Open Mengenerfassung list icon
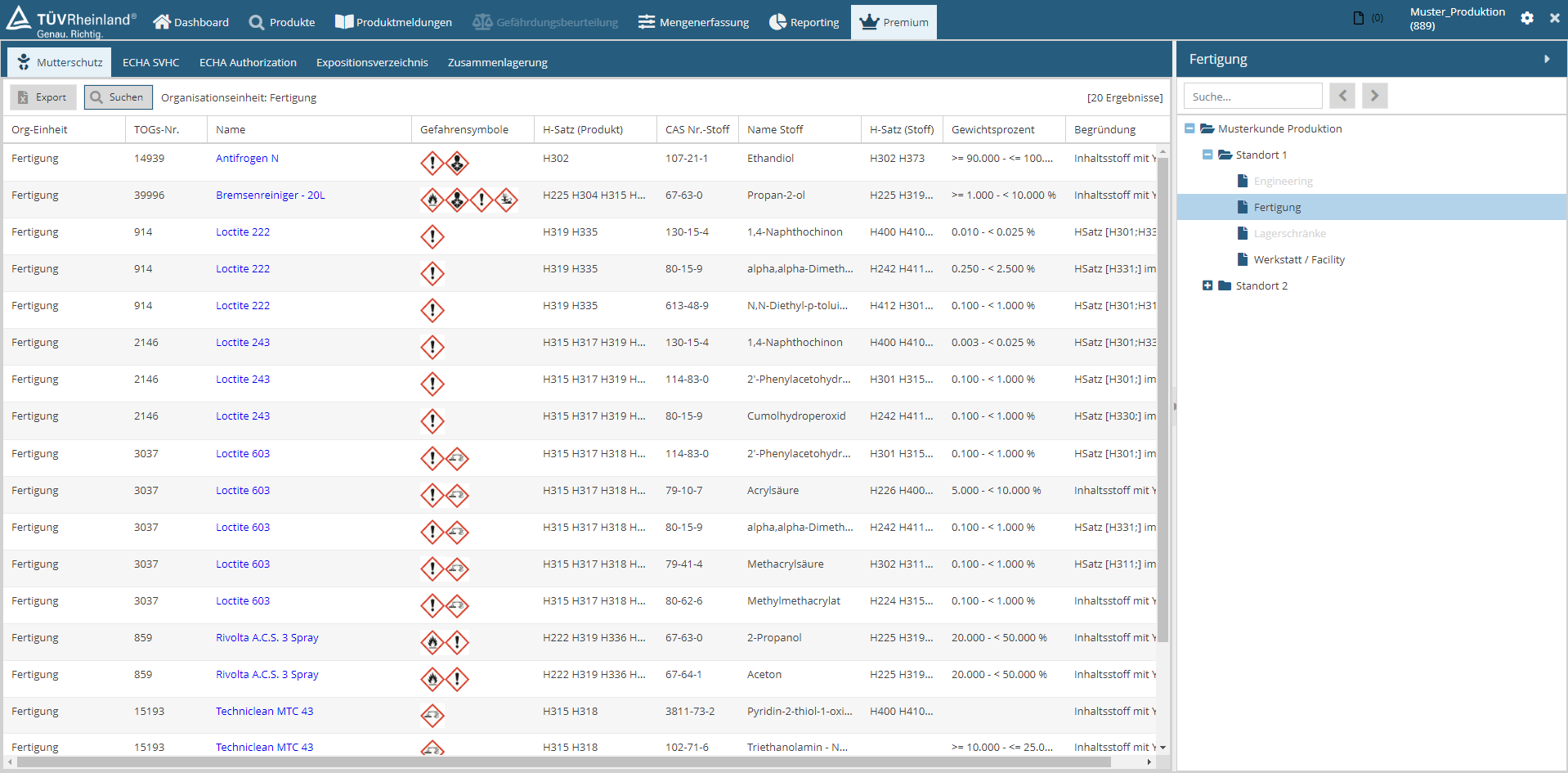 click(x=647, y=22)
